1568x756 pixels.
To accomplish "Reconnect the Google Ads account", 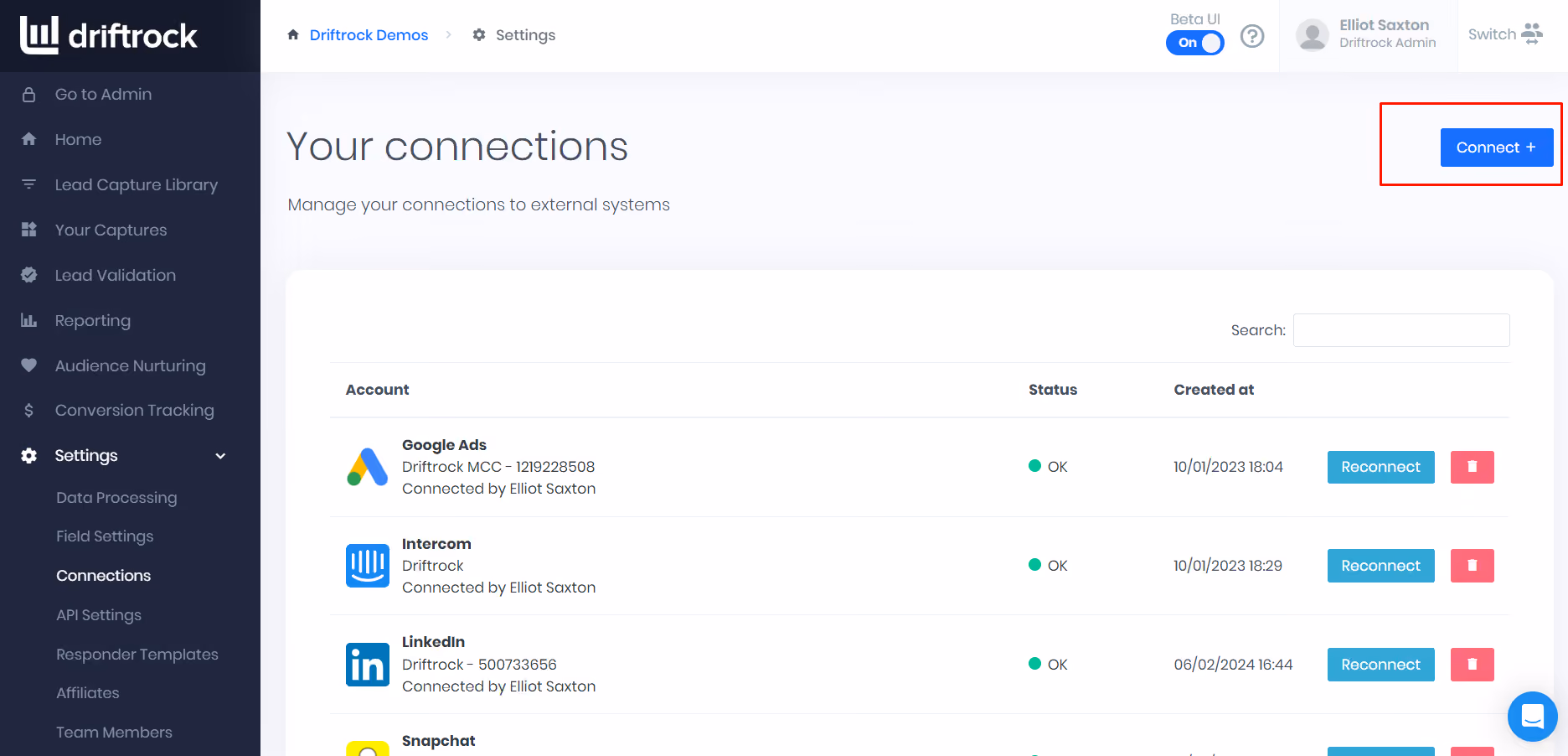I will click(1381, 467).
